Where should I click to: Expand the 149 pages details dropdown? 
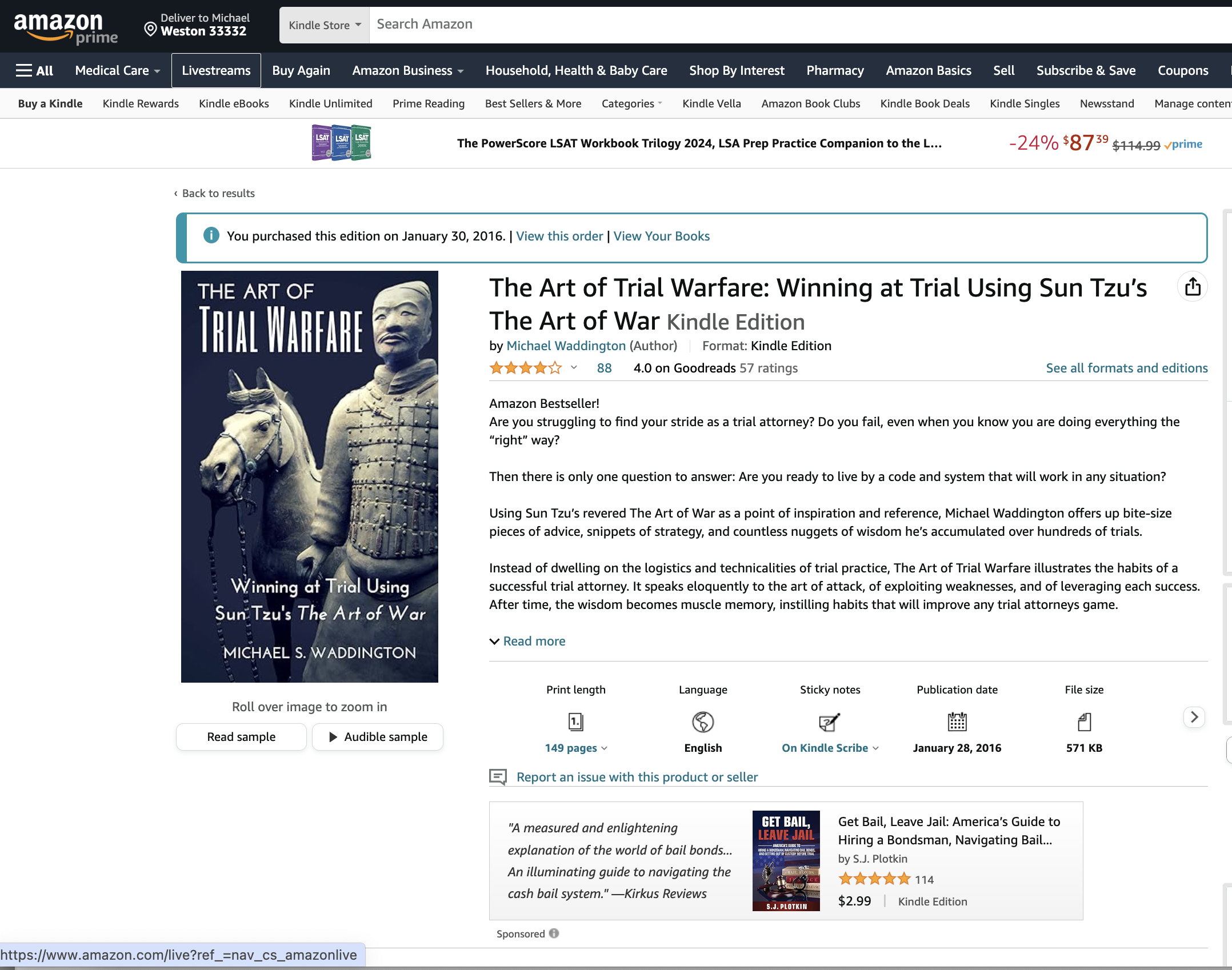pyautogui.click(x=576, y=748)
